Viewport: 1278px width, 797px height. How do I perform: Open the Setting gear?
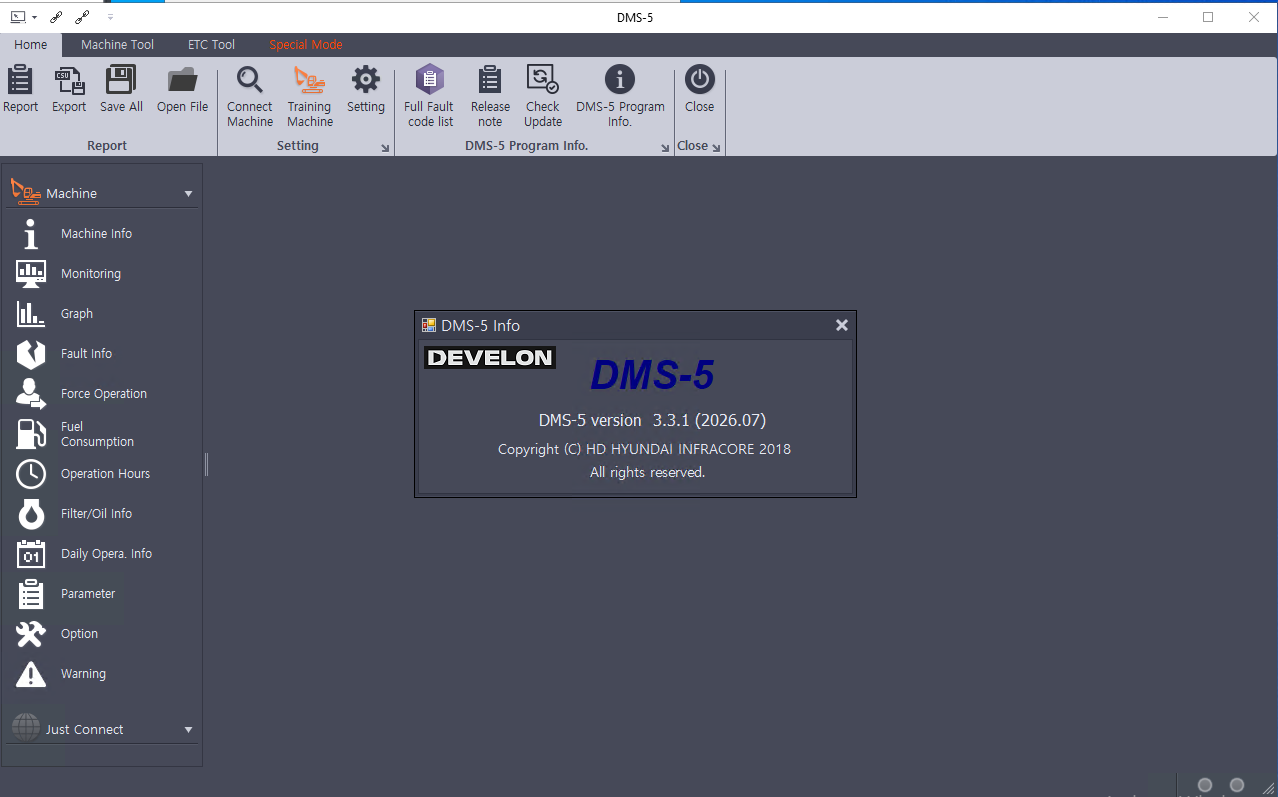click(x=366, y=89)
